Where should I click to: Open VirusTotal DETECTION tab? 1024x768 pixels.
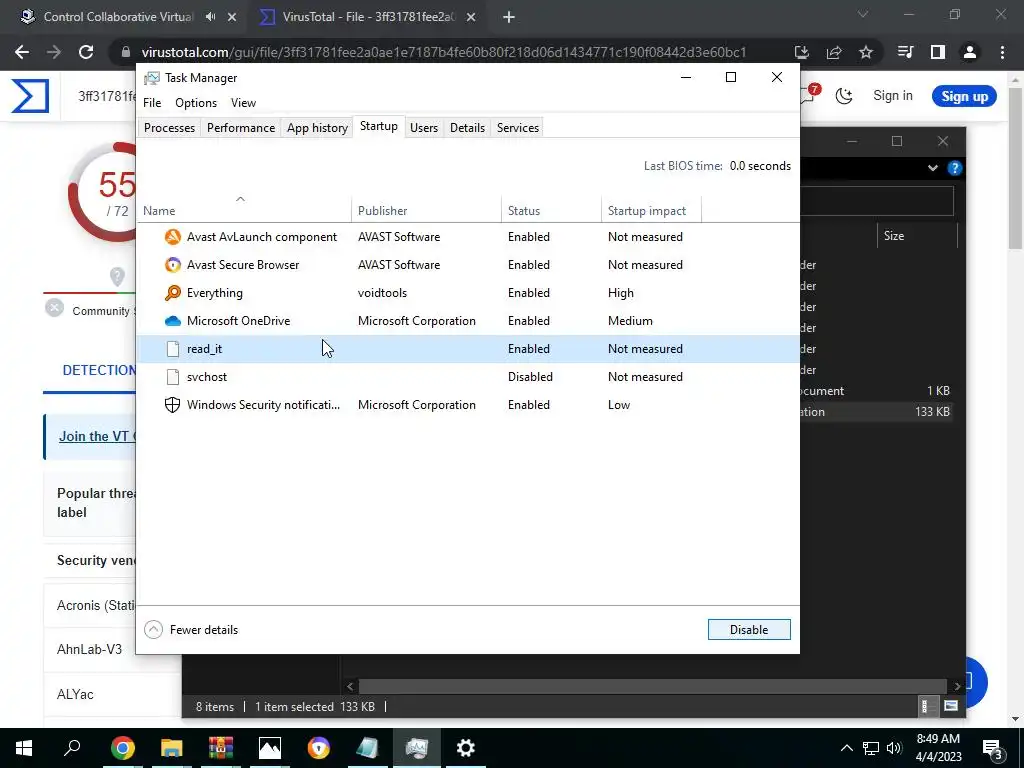click(x=99, y=370)
